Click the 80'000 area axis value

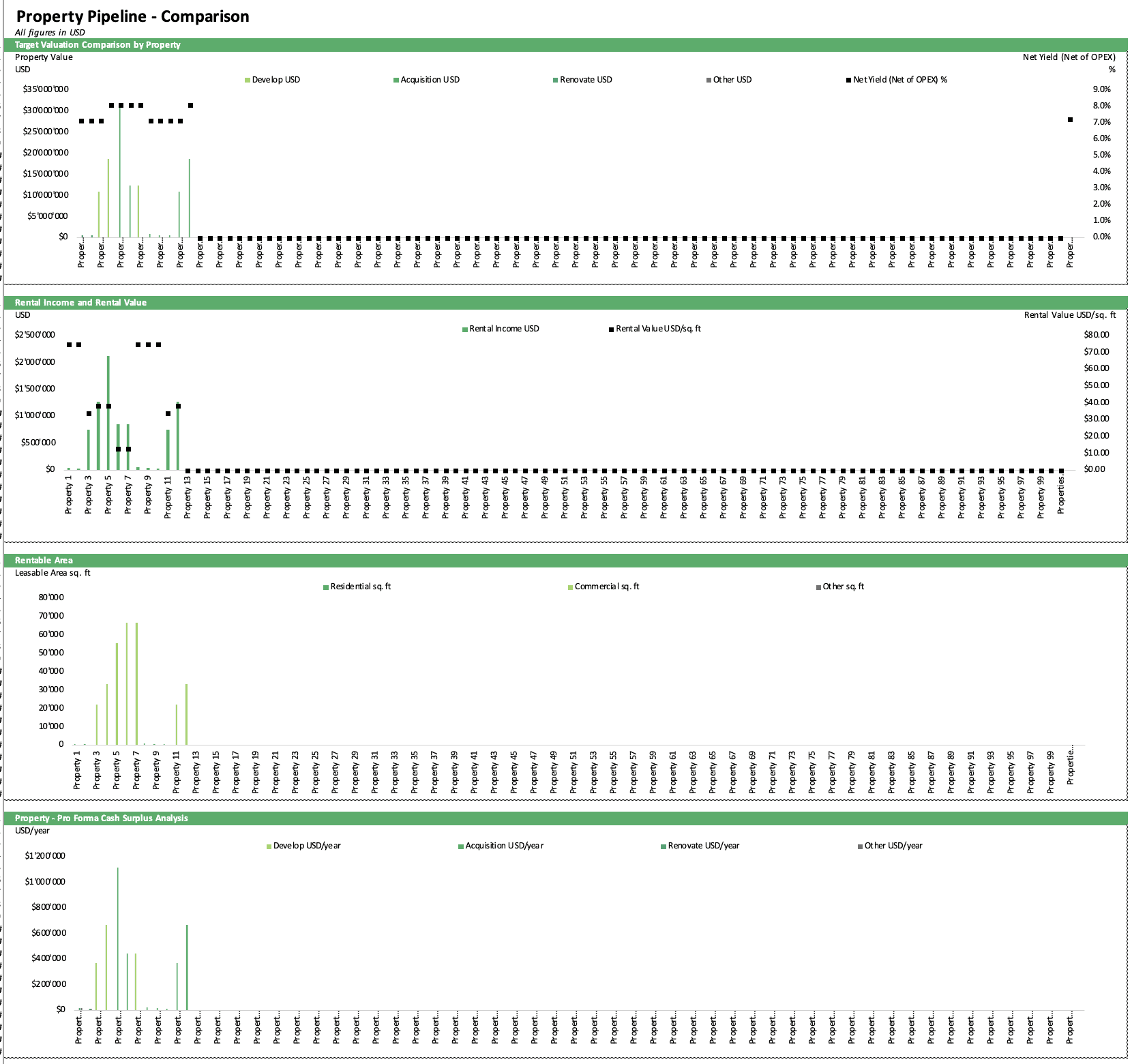(x=51, y=597)
